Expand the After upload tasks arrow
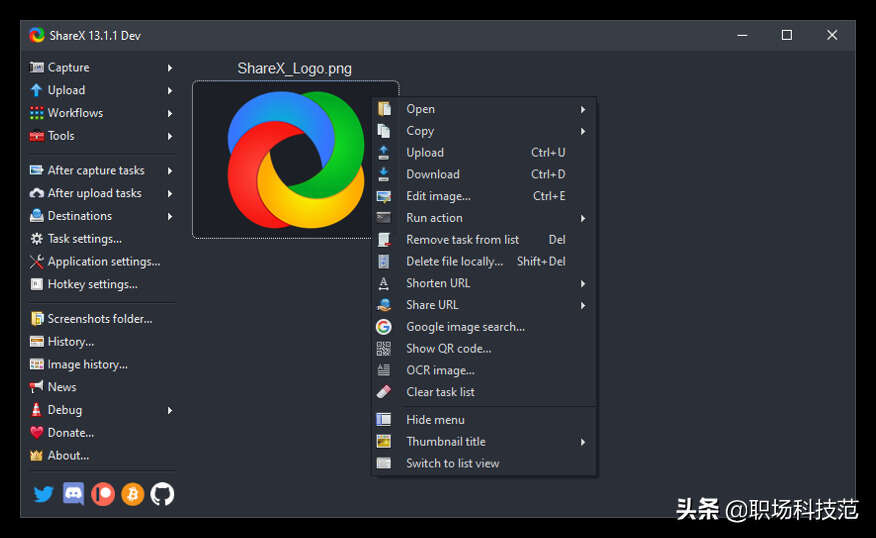 [x=170, y=193]
